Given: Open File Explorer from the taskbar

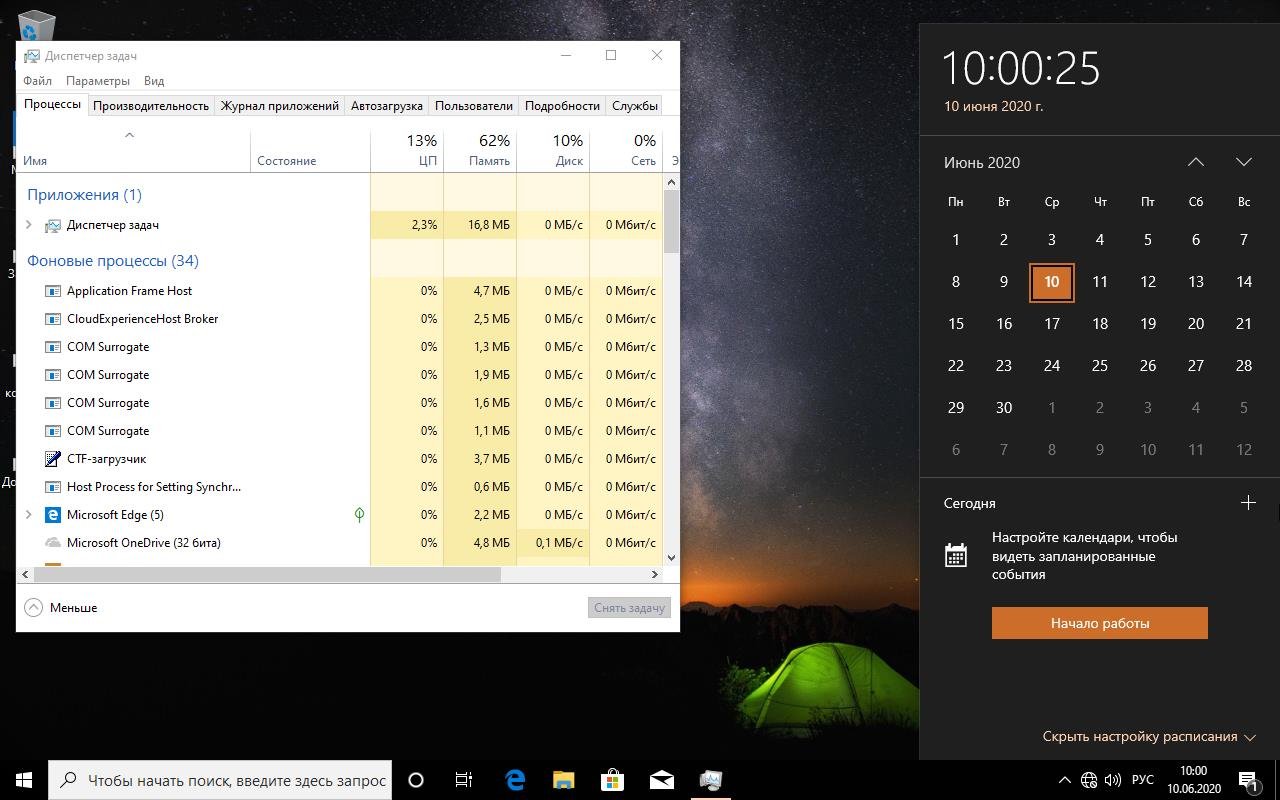Looking at the screenshot, I should 563,780.
